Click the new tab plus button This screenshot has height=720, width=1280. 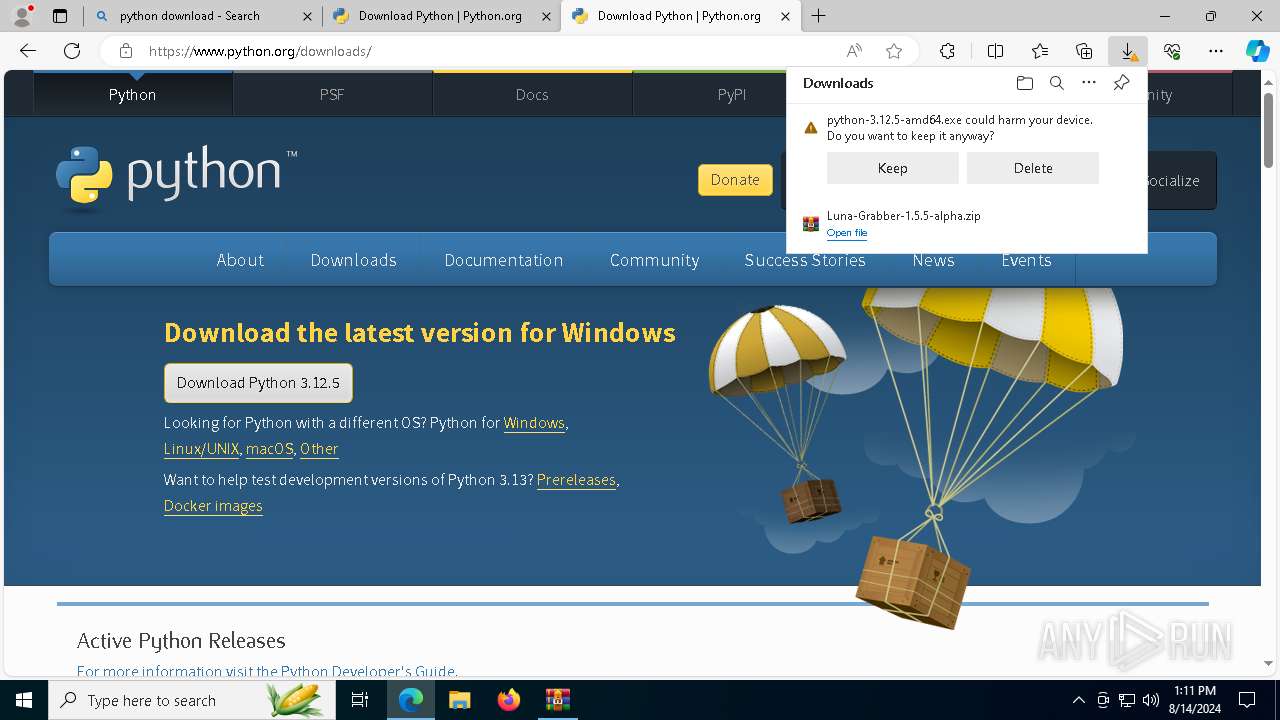[x=818, y=16]
